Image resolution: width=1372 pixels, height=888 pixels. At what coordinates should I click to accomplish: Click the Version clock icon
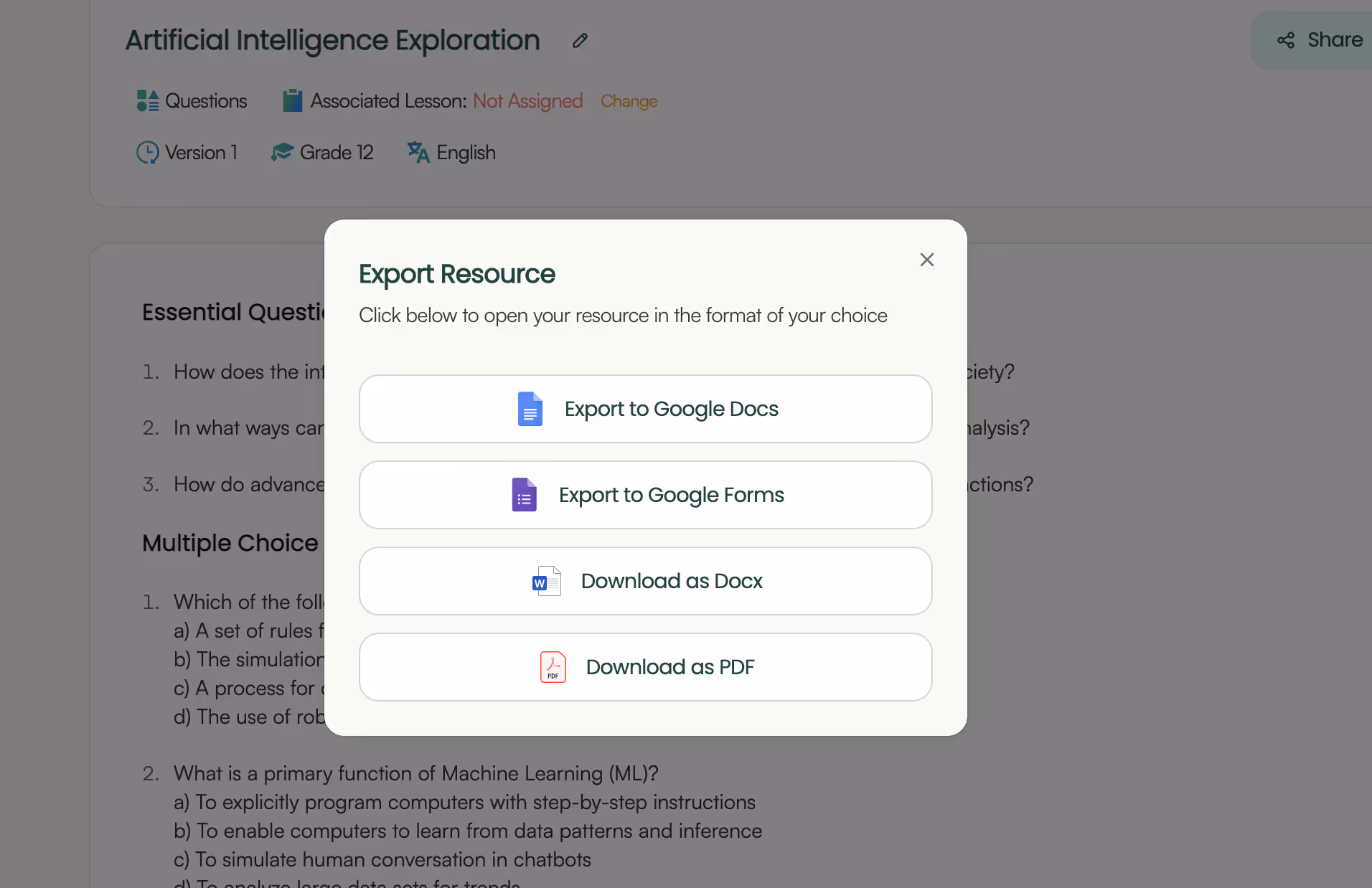coord(147,152)
